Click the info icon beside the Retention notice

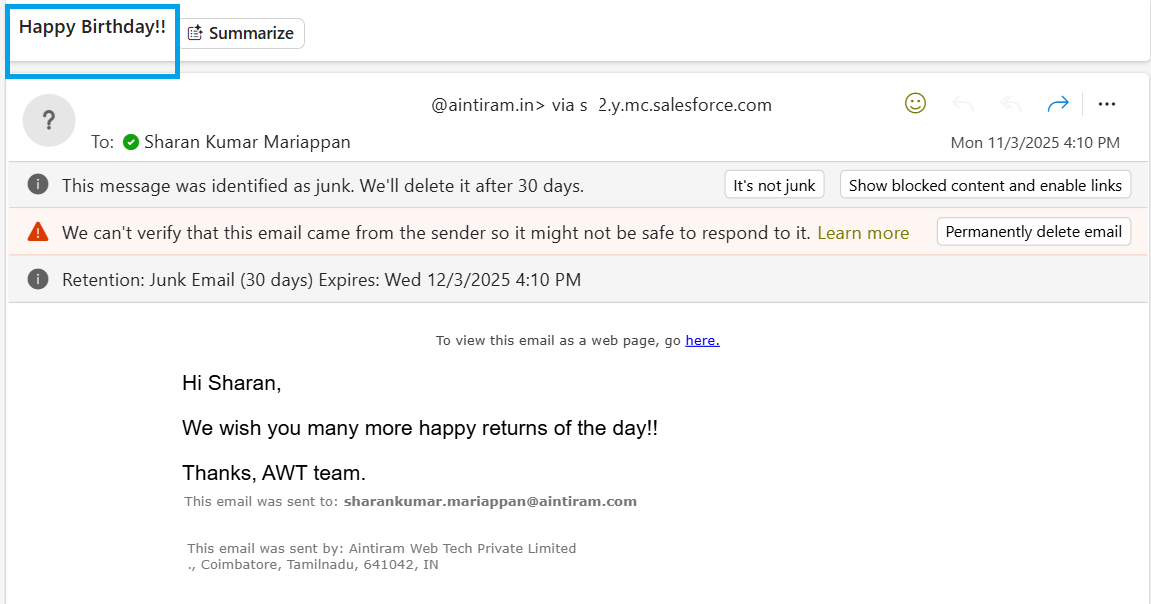click(x=38, y=279)
